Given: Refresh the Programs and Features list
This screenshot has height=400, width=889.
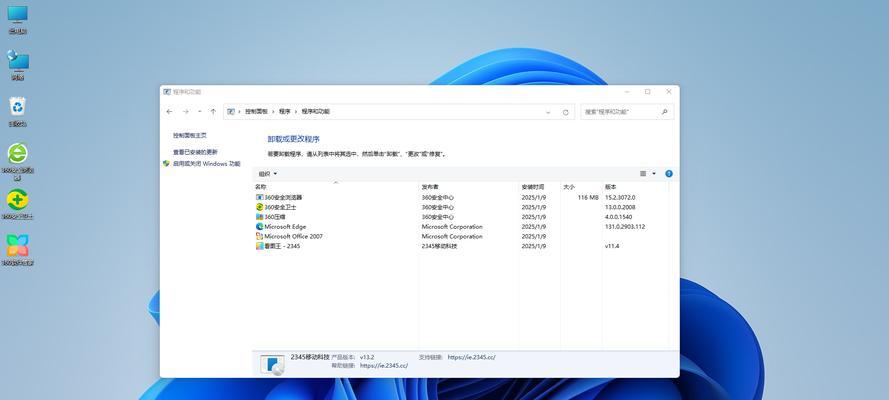Looking at the screenshot, I should (x=565, y=112).
